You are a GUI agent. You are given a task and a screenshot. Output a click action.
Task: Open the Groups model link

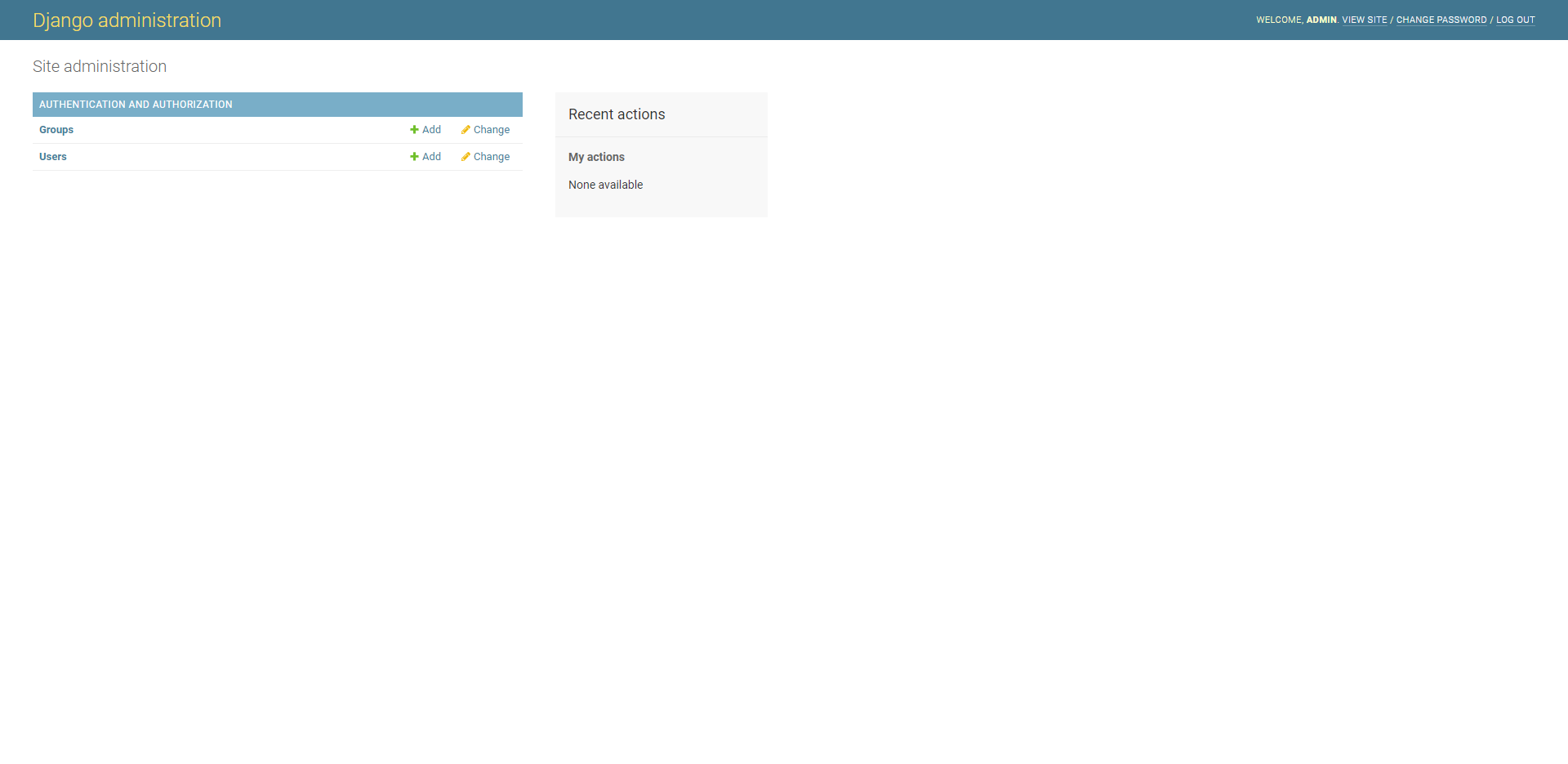56,130
